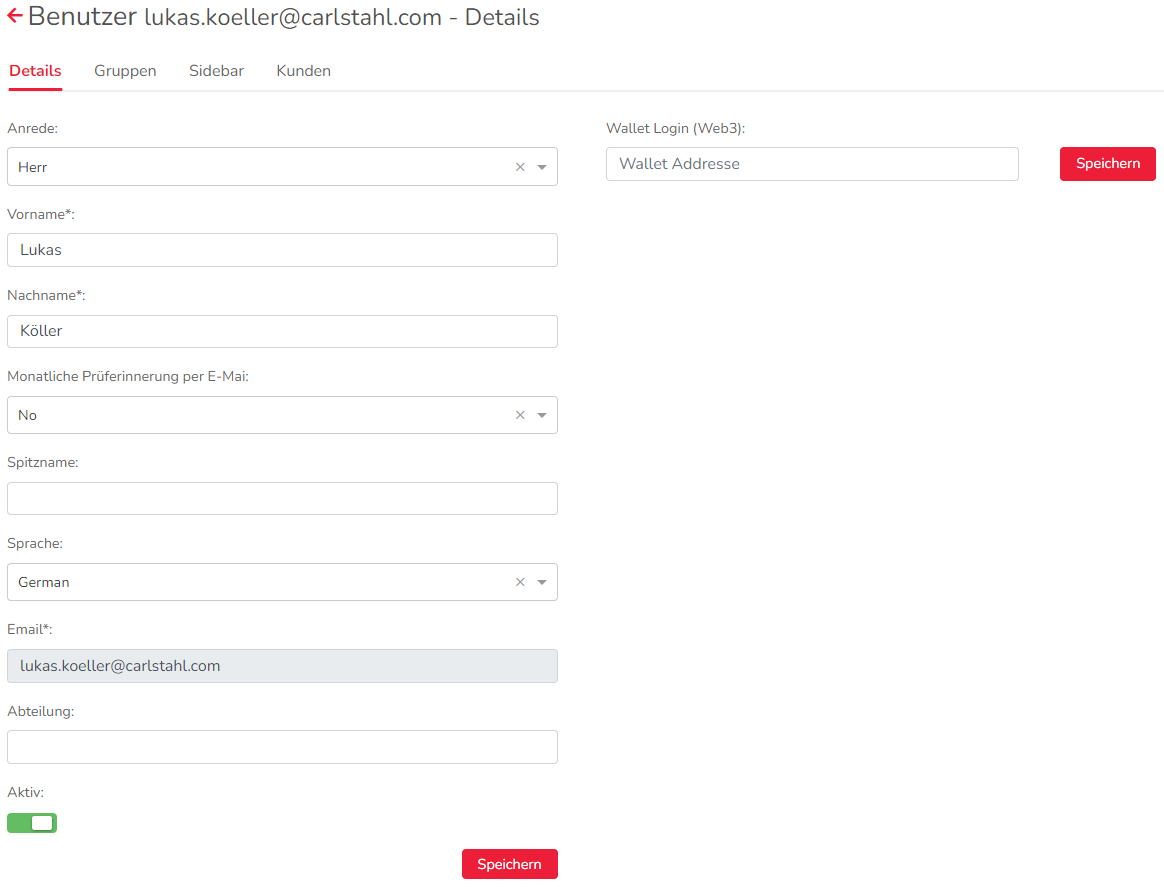Clear the Anrede selection with X icon
This screenshot has height=887, width=1164.
[x=520, y=167]
